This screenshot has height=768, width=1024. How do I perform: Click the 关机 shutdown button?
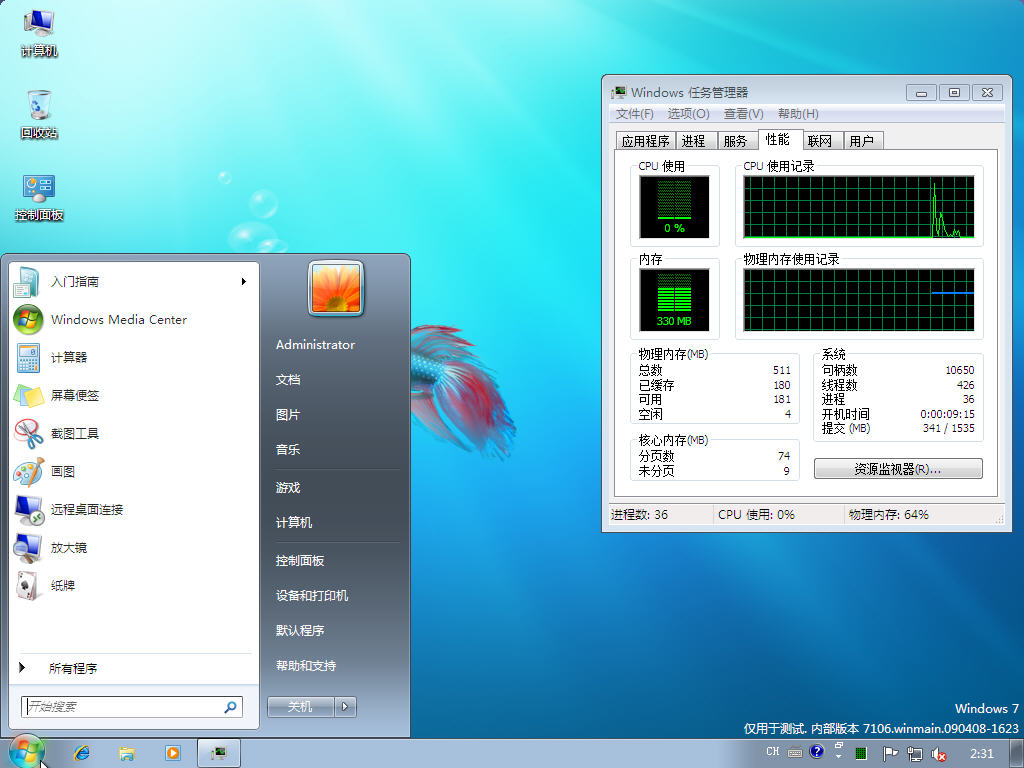pos(300,707)
